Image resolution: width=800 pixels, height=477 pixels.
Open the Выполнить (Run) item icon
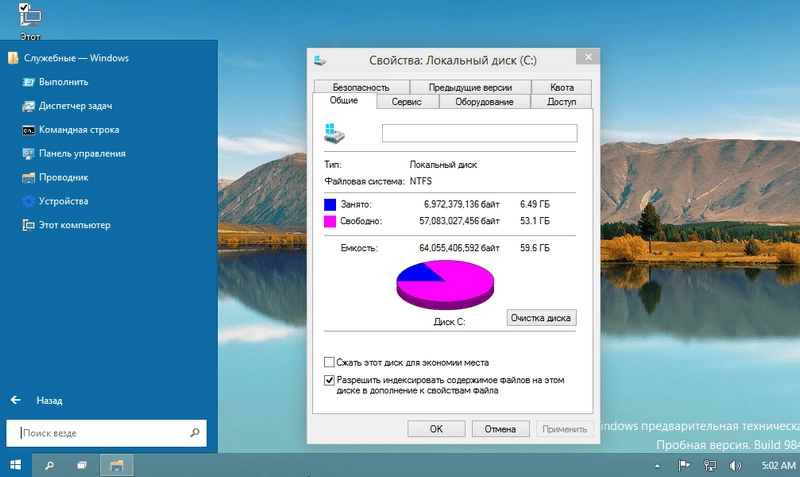(29, 82)
